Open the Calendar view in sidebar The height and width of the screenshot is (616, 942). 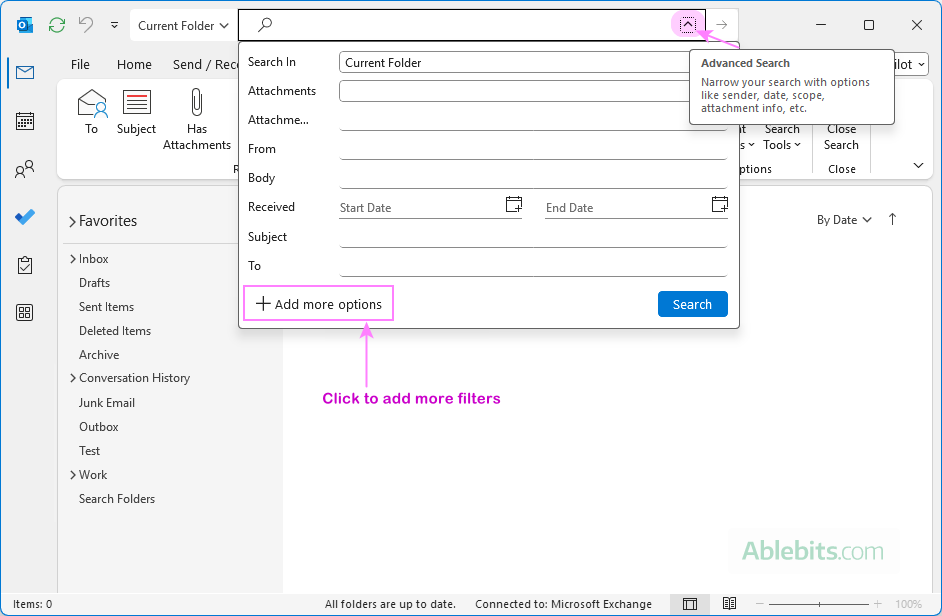[25, 121]
